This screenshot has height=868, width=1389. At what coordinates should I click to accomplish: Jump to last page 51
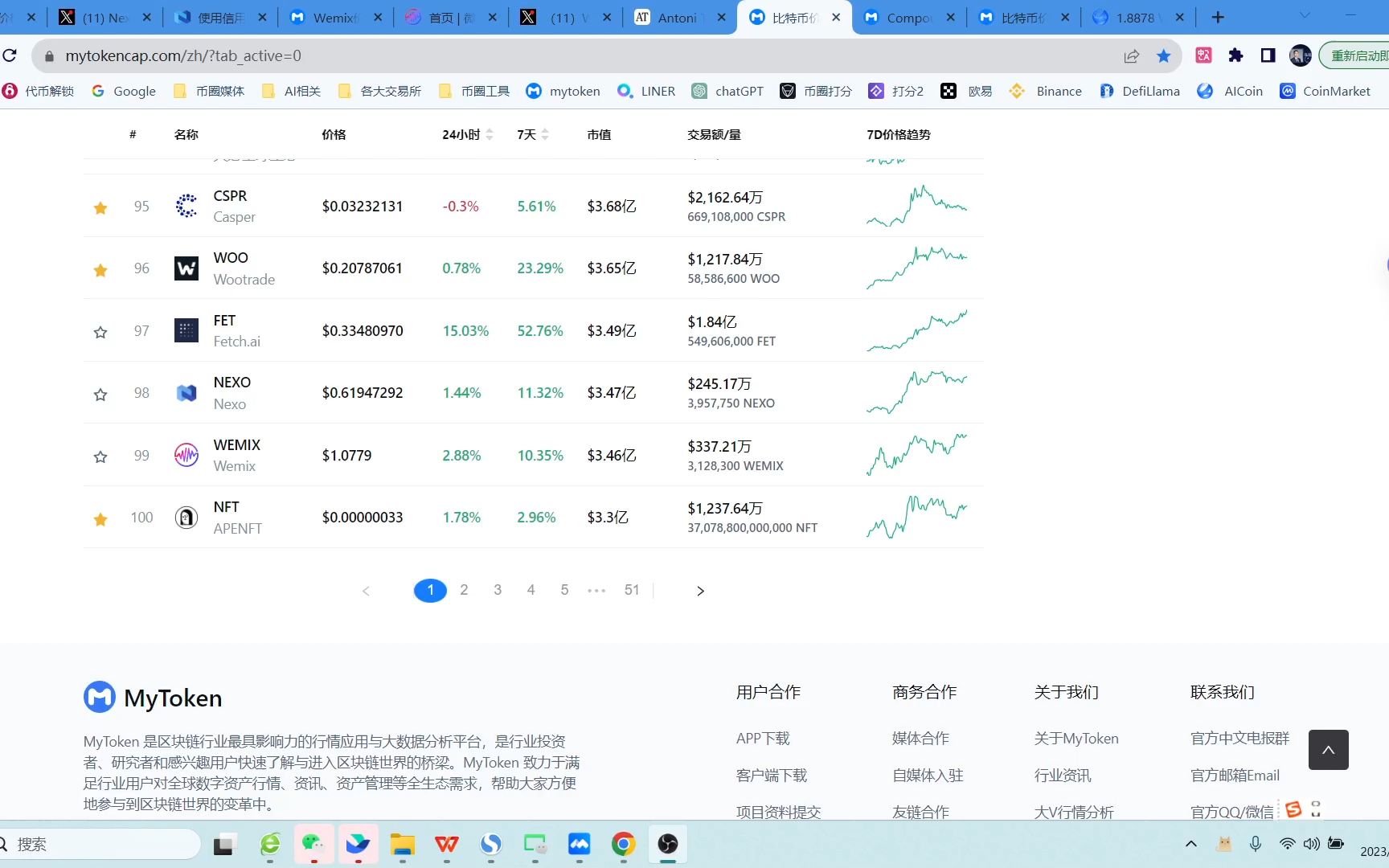pyautogui.click(x=632, y=590)
